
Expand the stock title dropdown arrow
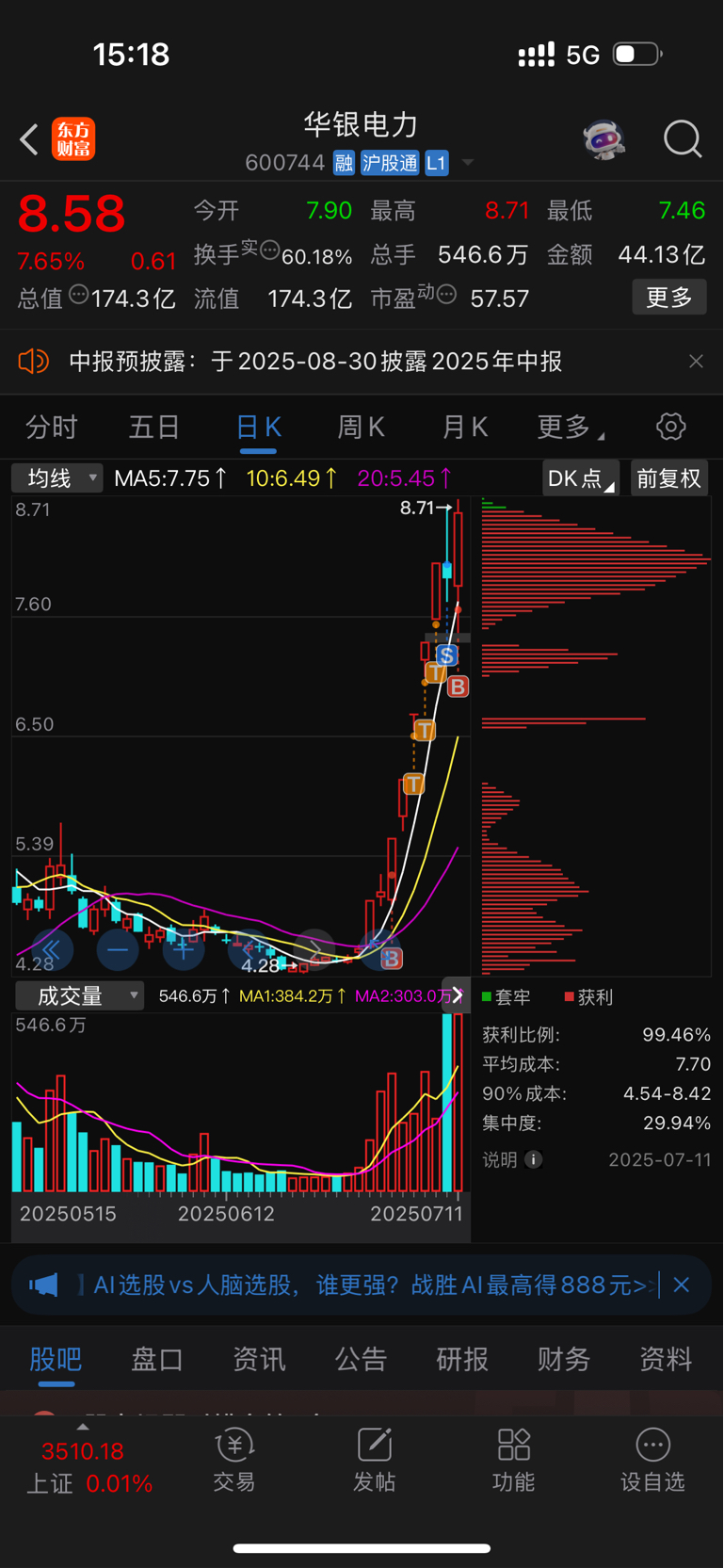click(x=467, y=163)
